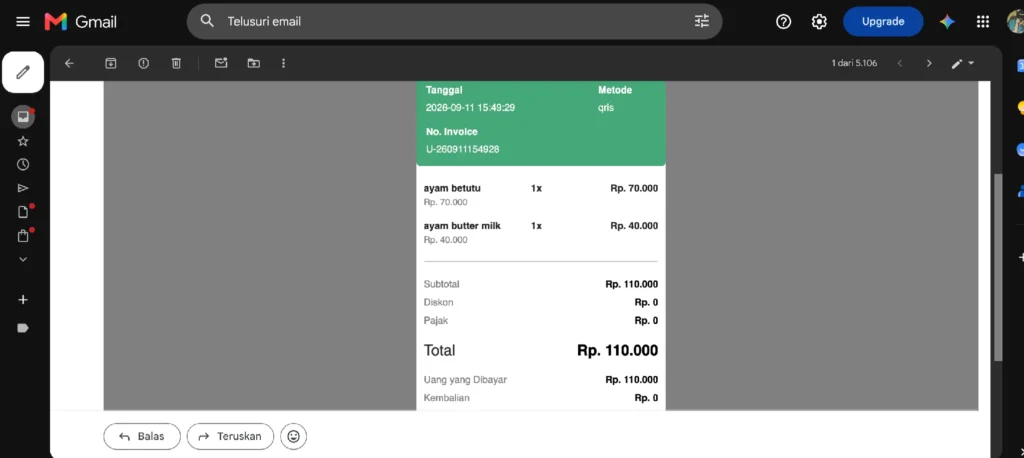Click the vertical scrollbar of the email
Viewport: 1024px width, 458px height.
(x=997, y=267)
